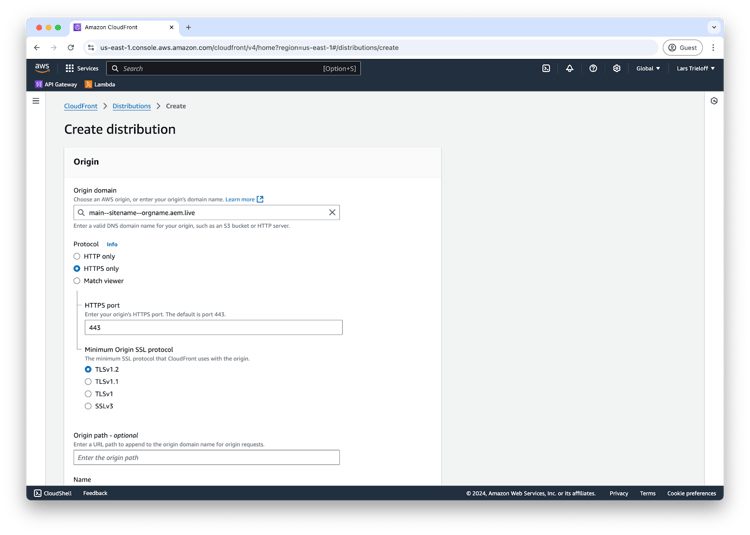Image resolution: width=750 pixels, height=535 pixels.
Task: Open the API Gateway shortcut
Action: (56, 84)
